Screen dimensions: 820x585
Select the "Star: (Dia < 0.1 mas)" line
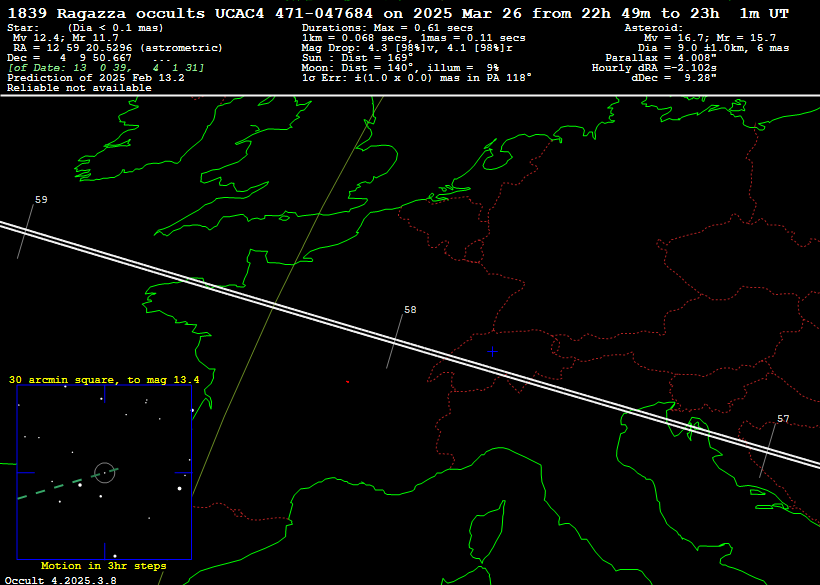click(x=85, y=28)
